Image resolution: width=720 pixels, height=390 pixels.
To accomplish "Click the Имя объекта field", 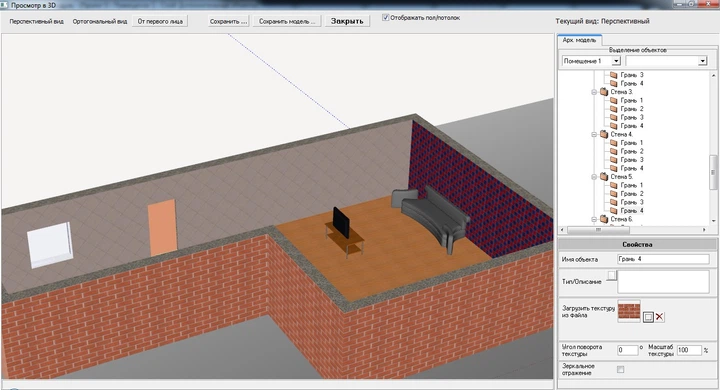I will click(663, 259).
